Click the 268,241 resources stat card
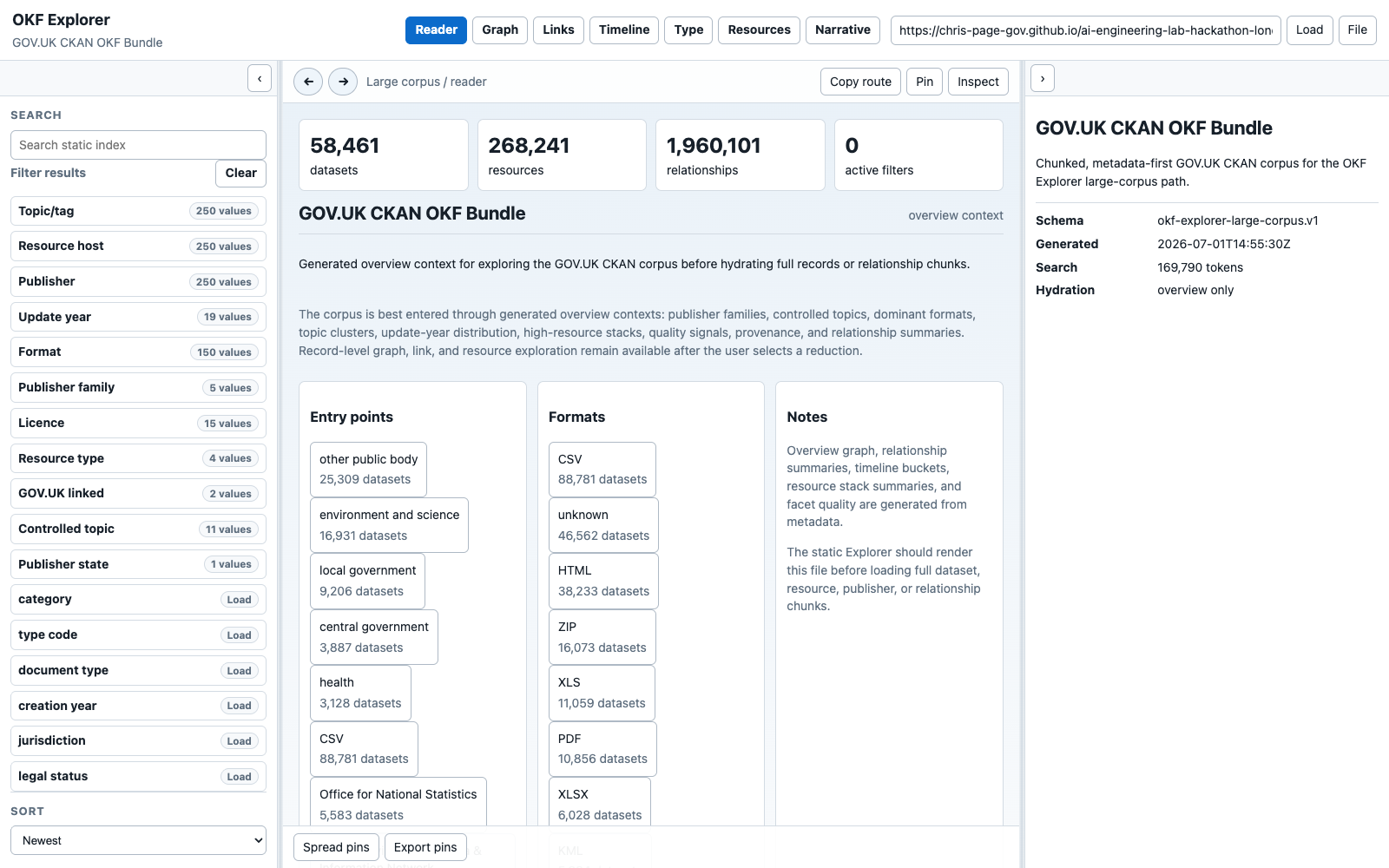1389x868 pixels. tap(562, 155)
